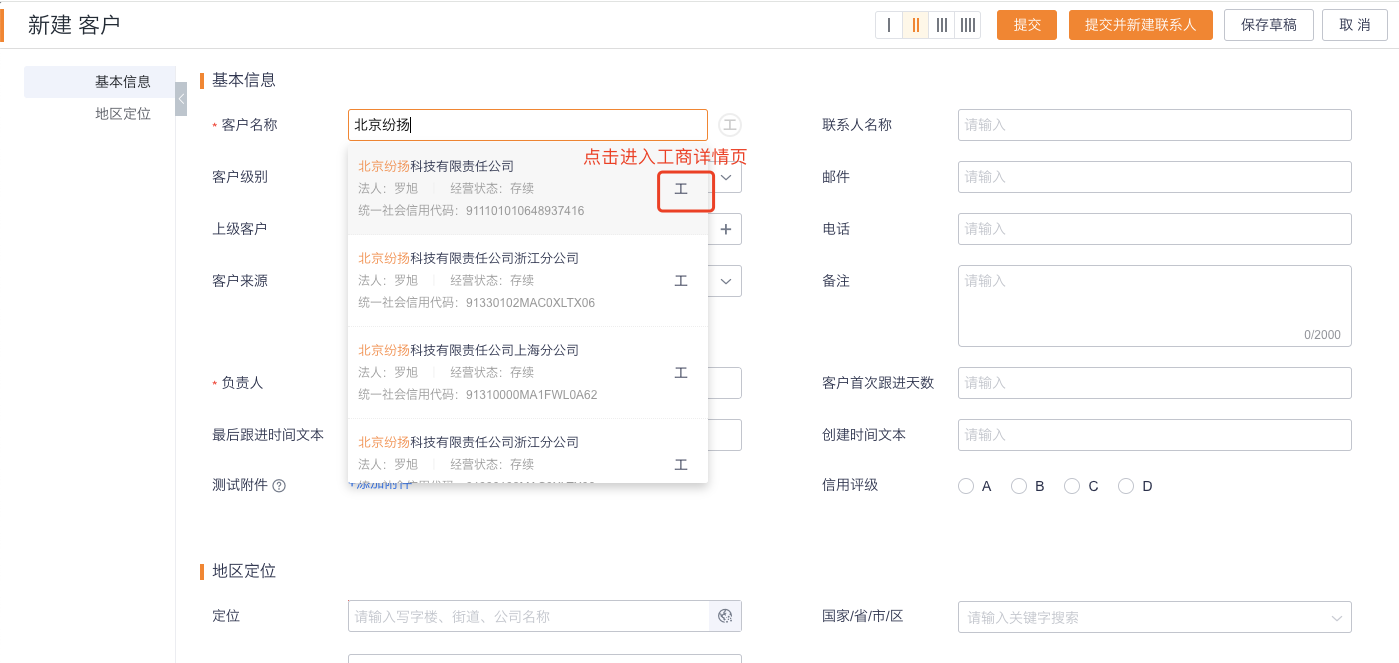This screenshot has width=1399, height=663.
Task: Click the 工 icon beside 客户名称 field
Action: click(730, 125)
